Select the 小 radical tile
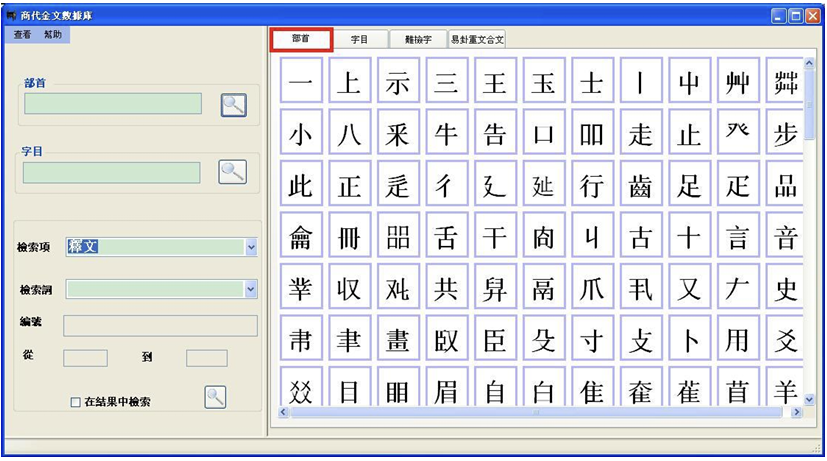The image size is (827, 461). pyautogui.click(x=301, y=132)
